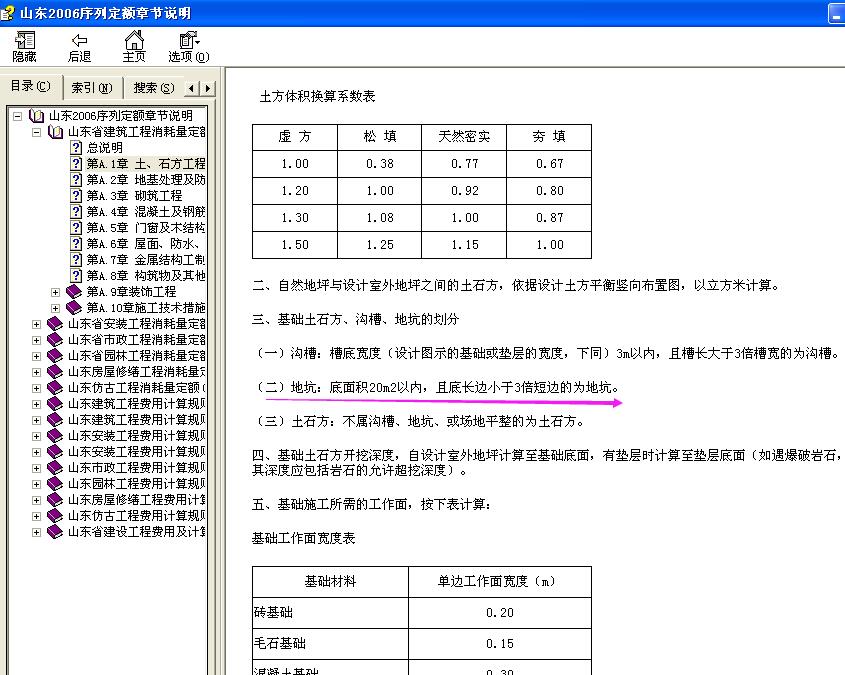Click the page icon beside 第A.8章

77,276
